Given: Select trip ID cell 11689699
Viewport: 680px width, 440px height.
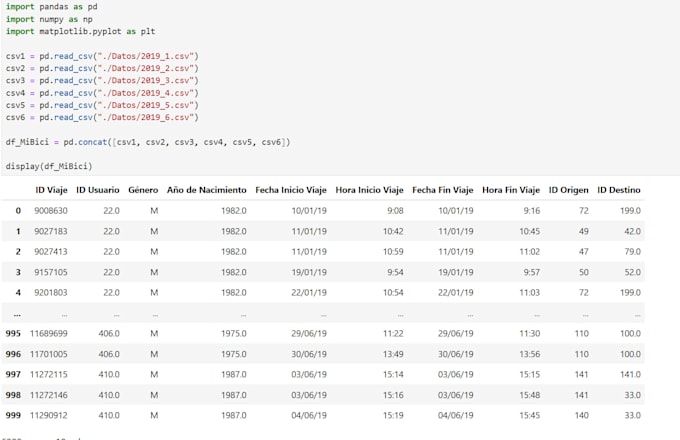Looking at the screenshot, I should 49,333.
